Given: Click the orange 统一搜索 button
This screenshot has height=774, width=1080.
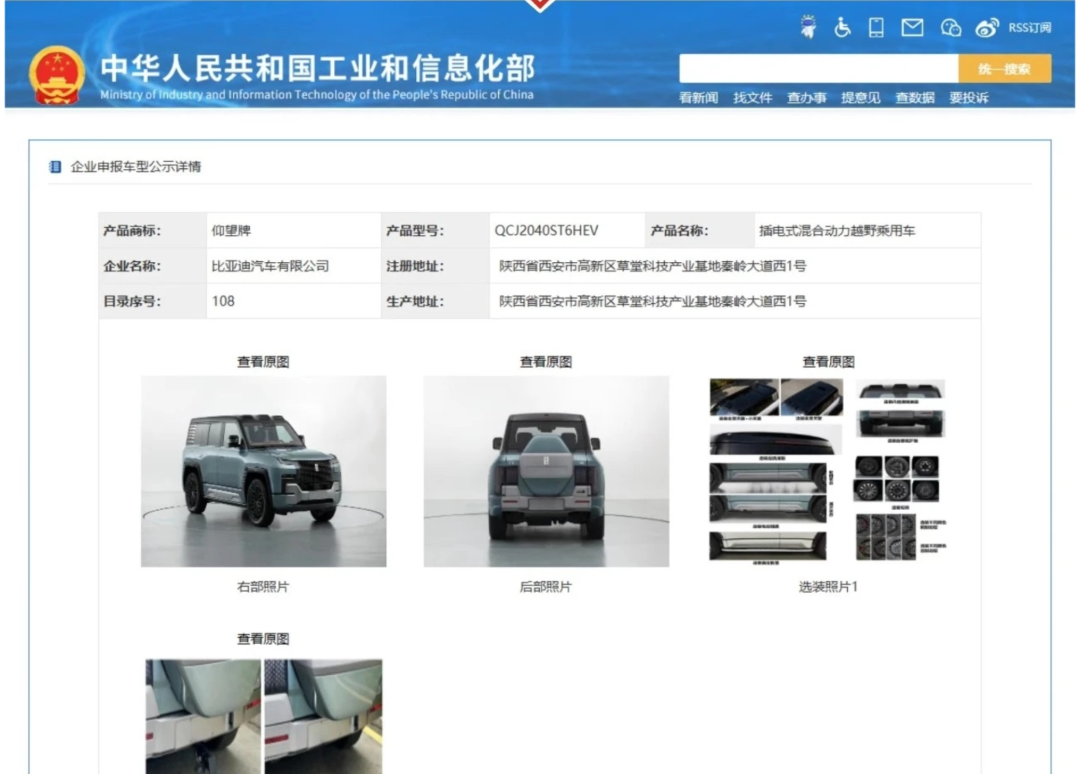Looking at the screenshot, I should click(x=1004, y=68).
